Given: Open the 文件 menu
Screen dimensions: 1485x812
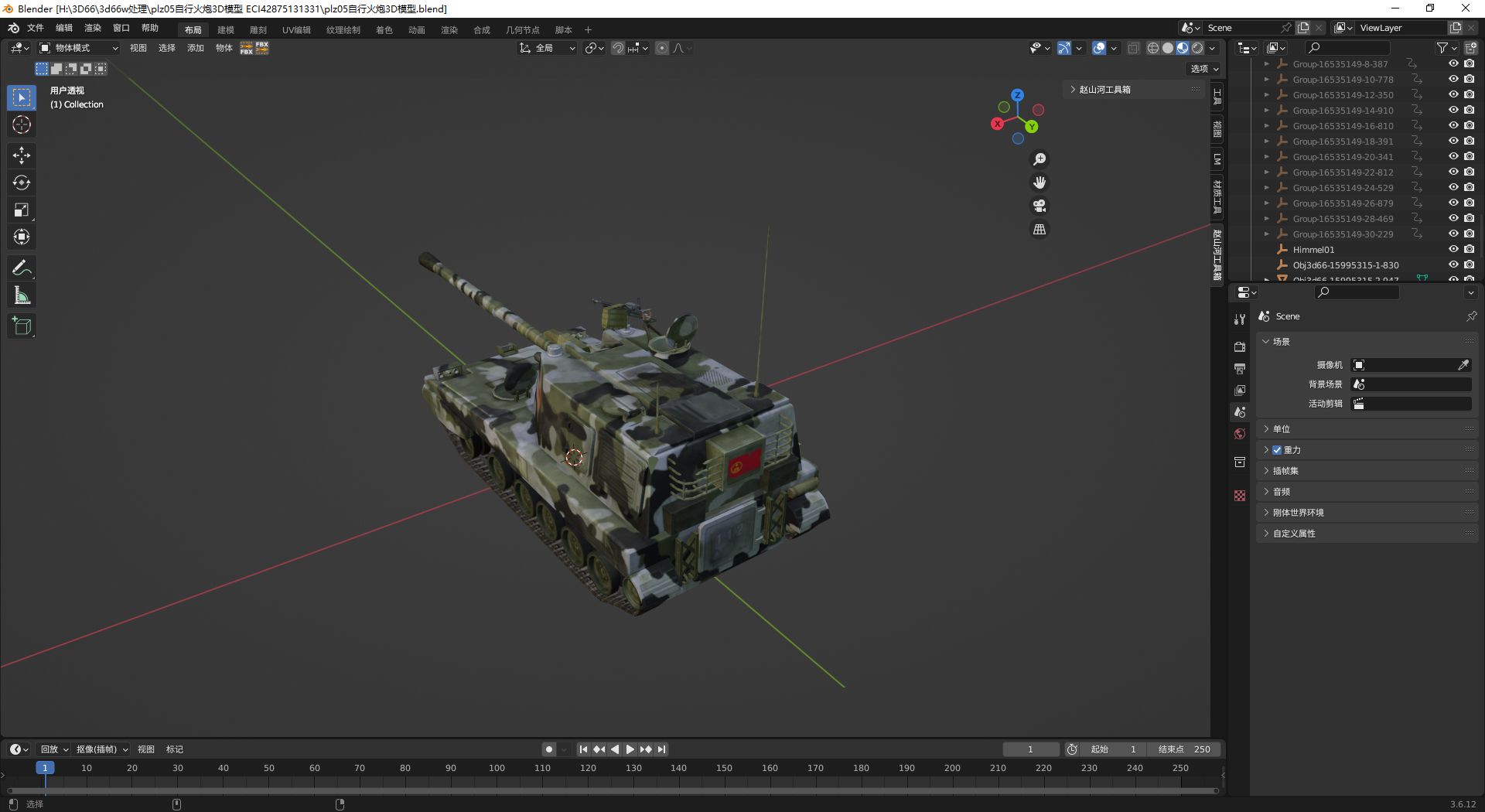Looking at the screenshot, I should point(36,28).
